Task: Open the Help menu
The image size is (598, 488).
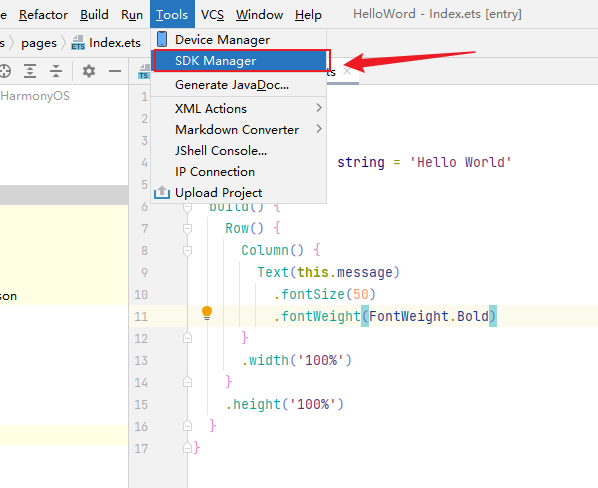Action: tap(308, 14)
